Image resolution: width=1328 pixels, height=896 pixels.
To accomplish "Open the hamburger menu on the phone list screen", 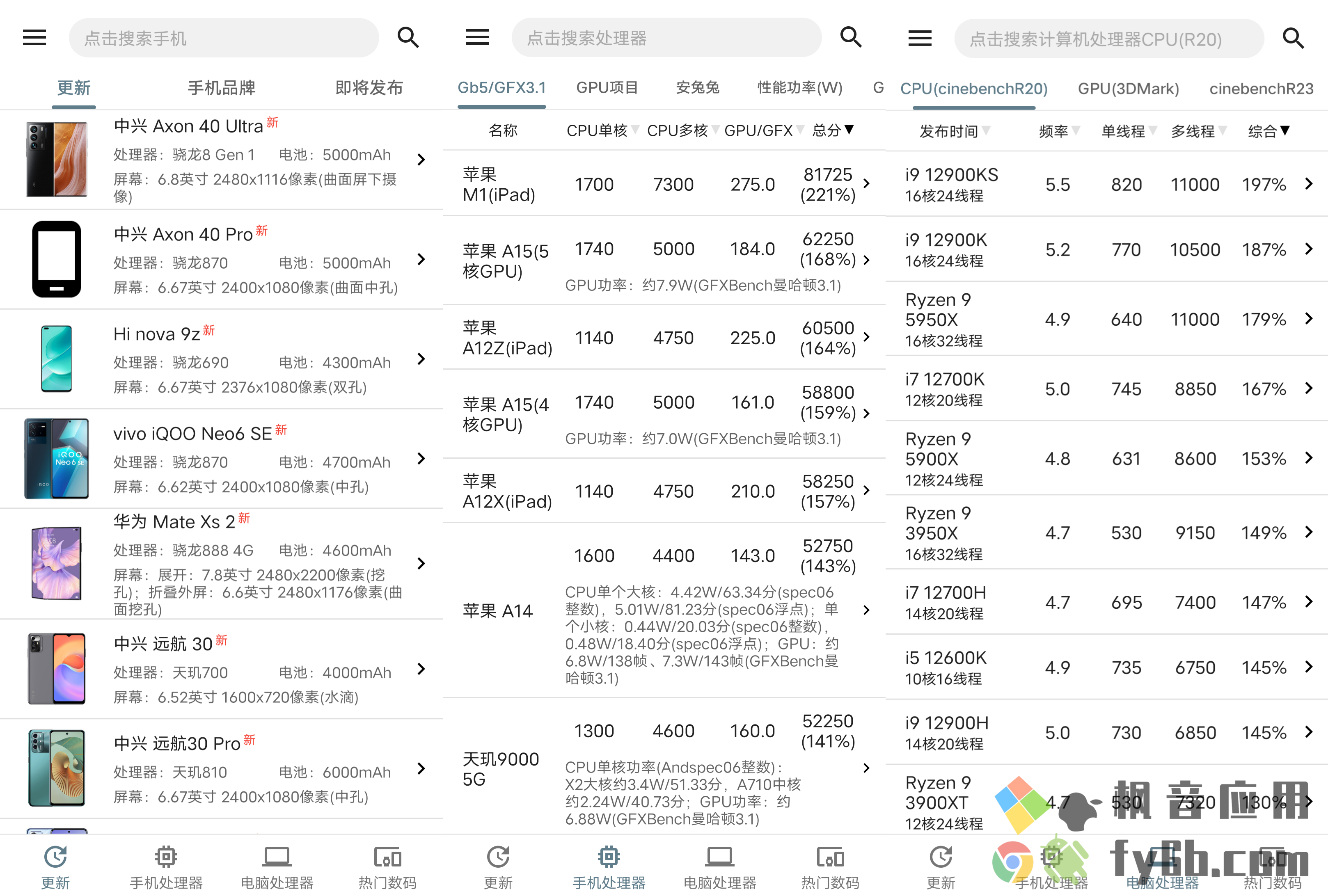I will click(34, 38).
